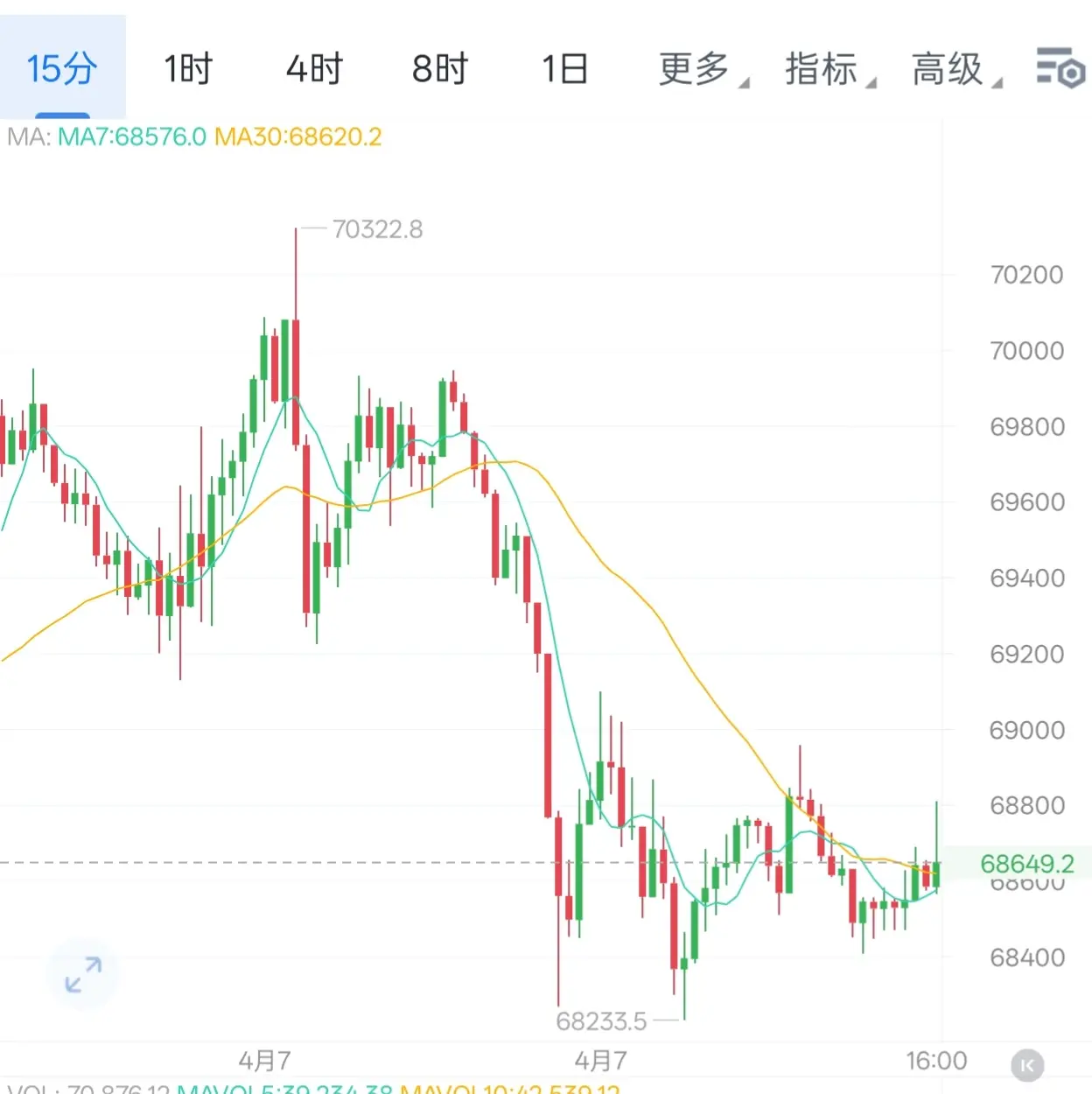
Task: Open the 高级 advanced dropdown
Action: 955,68
